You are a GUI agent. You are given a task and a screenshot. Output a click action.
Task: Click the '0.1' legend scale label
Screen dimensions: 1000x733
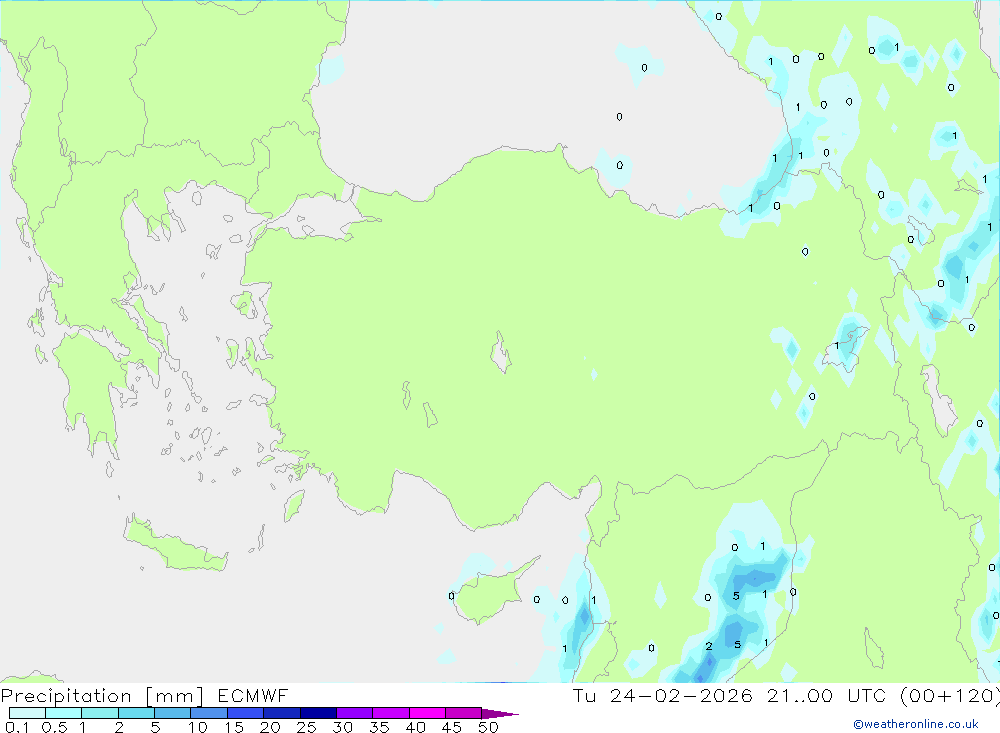click(17, 727)
